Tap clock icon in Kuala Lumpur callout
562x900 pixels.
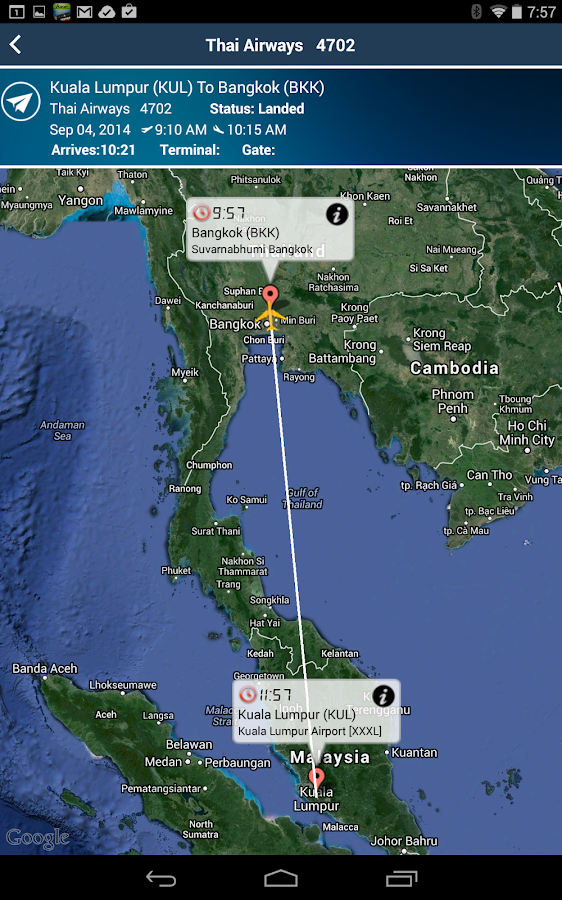247,695
